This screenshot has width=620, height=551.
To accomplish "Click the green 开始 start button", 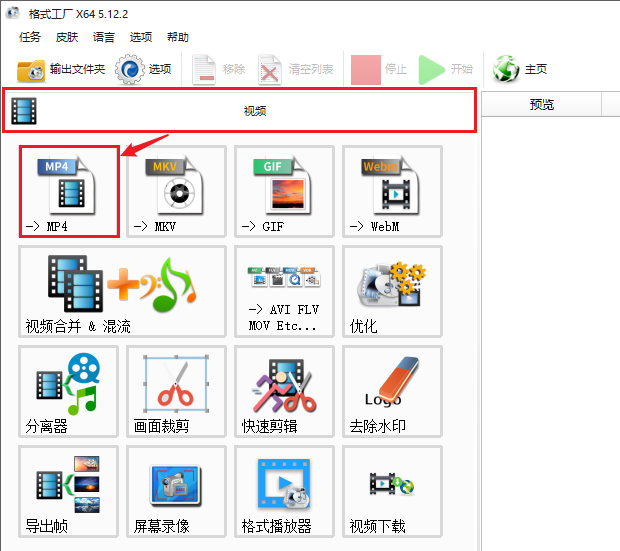I will pyautogui.click(x=446, y=70).
